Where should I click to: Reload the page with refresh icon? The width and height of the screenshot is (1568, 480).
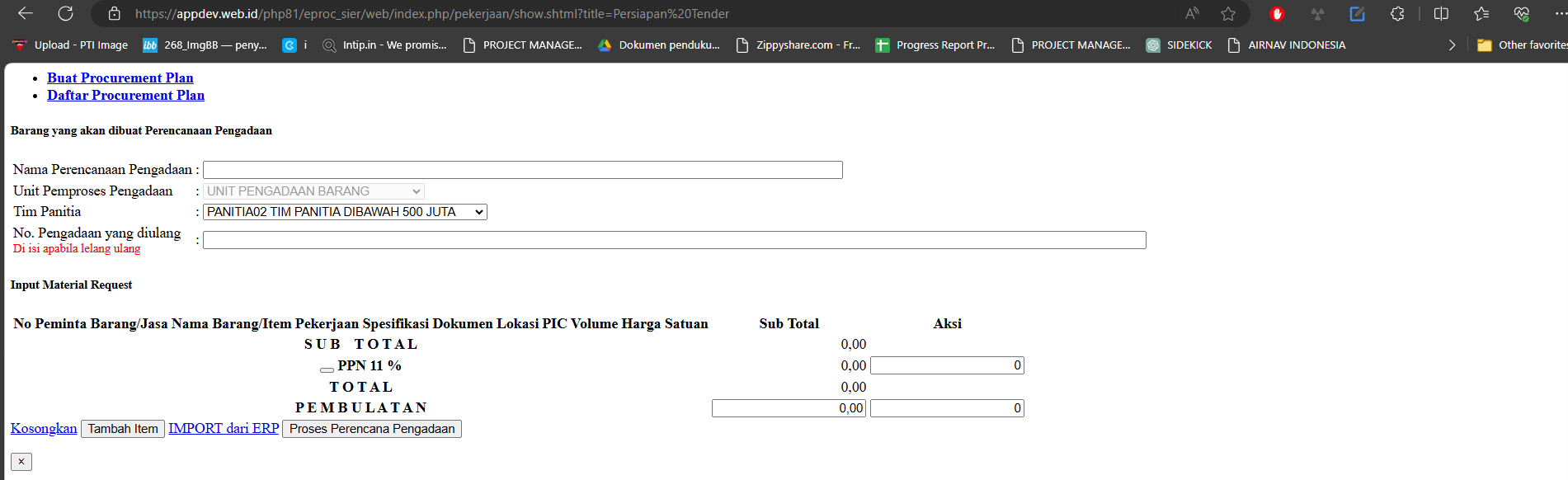(x=65, y=13)
